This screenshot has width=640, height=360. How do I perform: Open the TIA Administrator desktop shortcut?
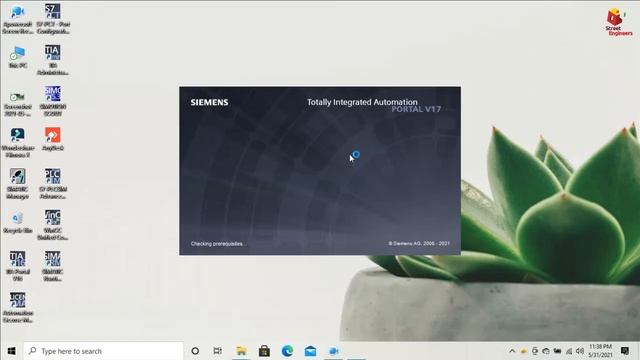tap(53, 60)
